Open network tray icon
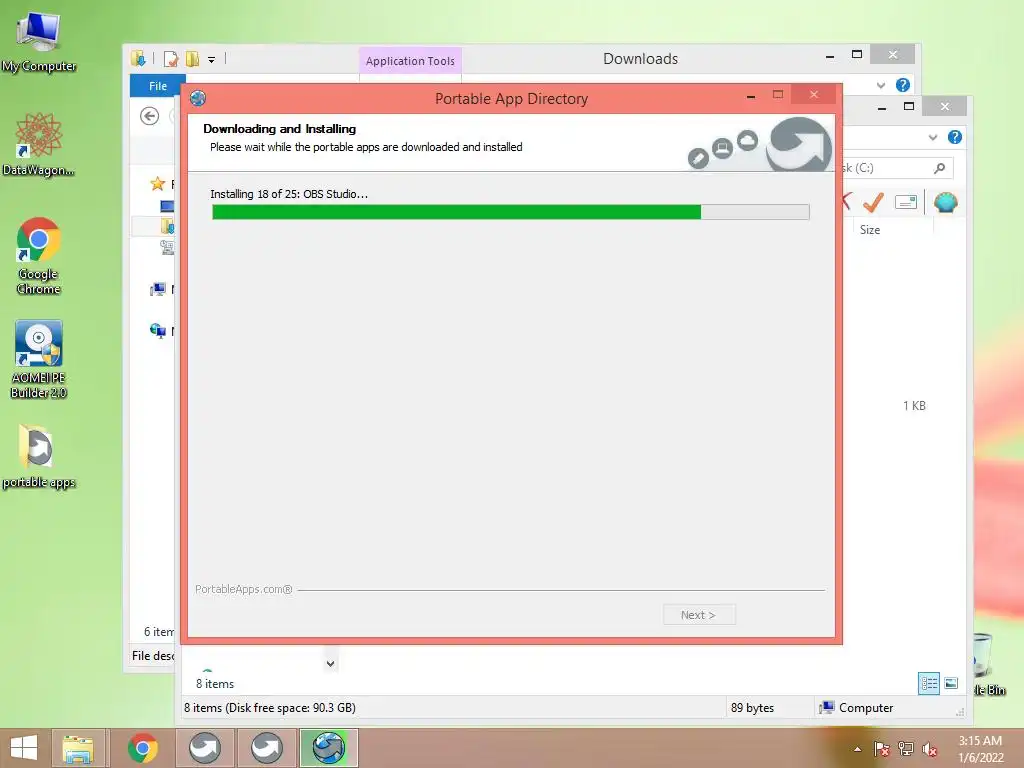 [906, 749]
